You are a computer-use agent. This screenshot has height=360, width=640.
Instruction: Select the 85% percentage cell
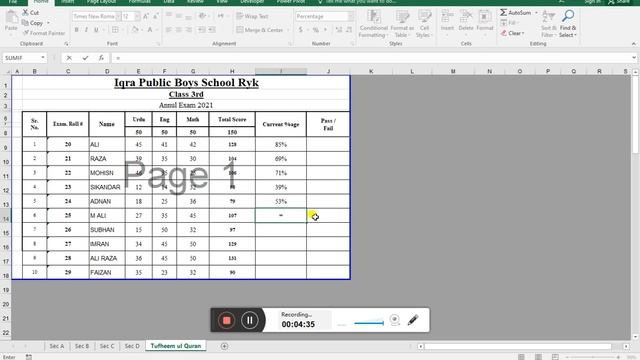[x=281, y=144]
